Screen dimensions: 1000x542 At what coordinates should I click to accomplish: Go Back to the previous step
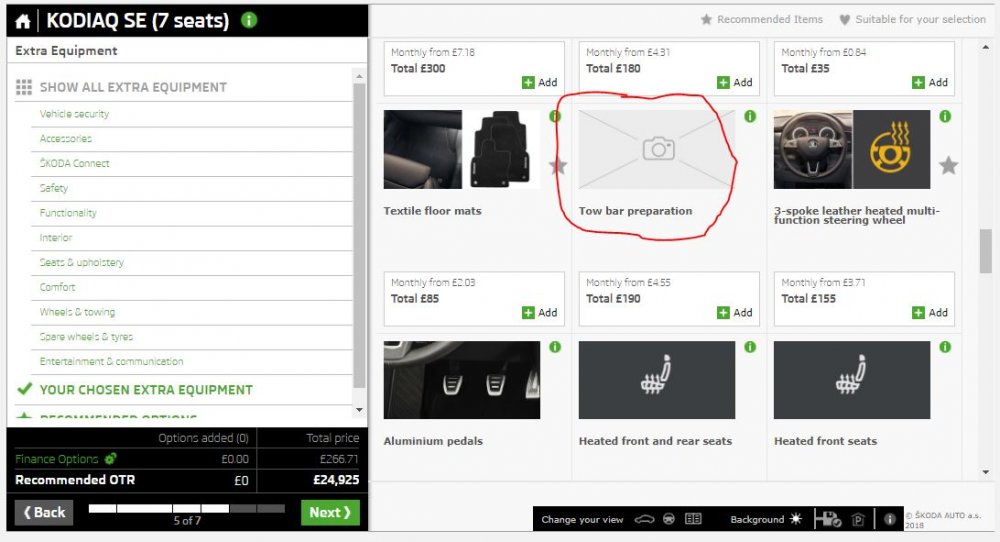44,512
